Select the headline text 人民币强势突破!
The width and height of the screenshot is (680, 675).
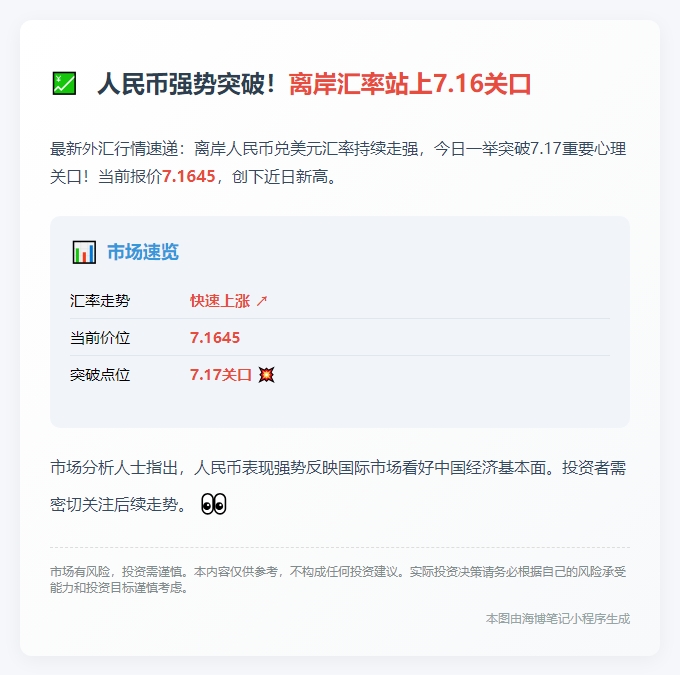pyautogui.click(x=186, y=84)
